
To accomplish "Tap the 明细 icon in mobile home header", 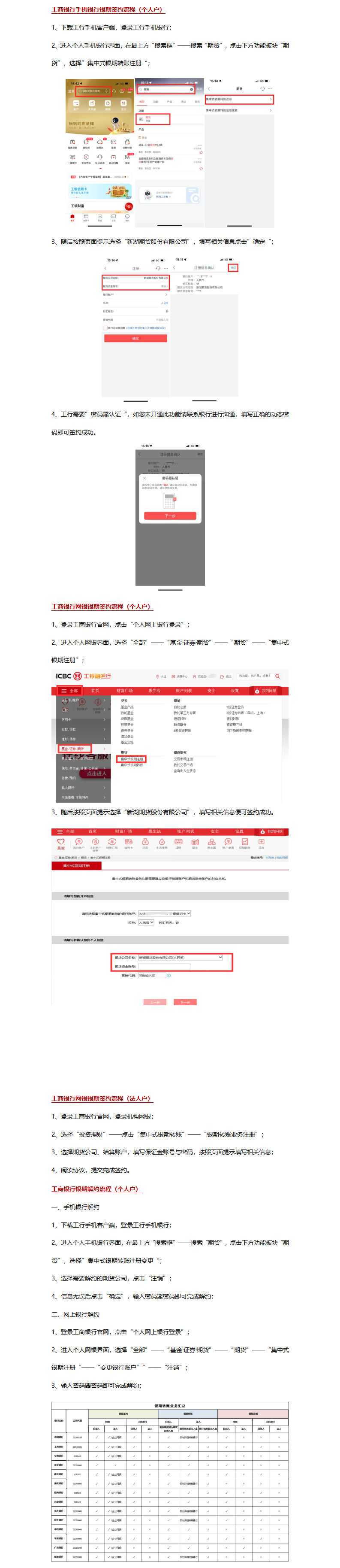I will pos(108,105).
